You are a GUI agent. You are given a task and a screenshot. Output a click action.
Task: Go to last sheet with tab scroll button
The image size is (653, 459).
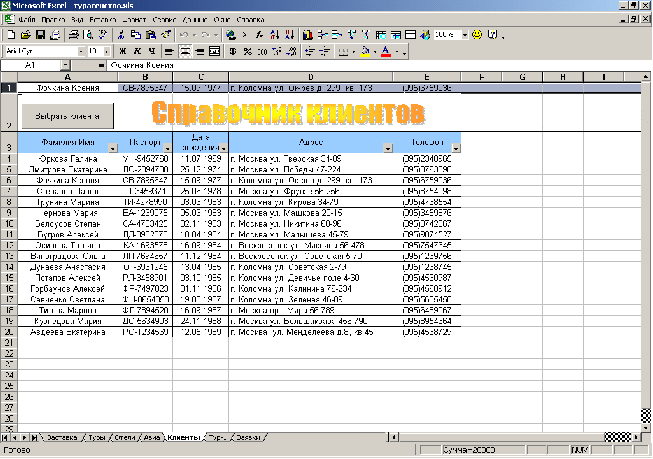pos(35,437)
